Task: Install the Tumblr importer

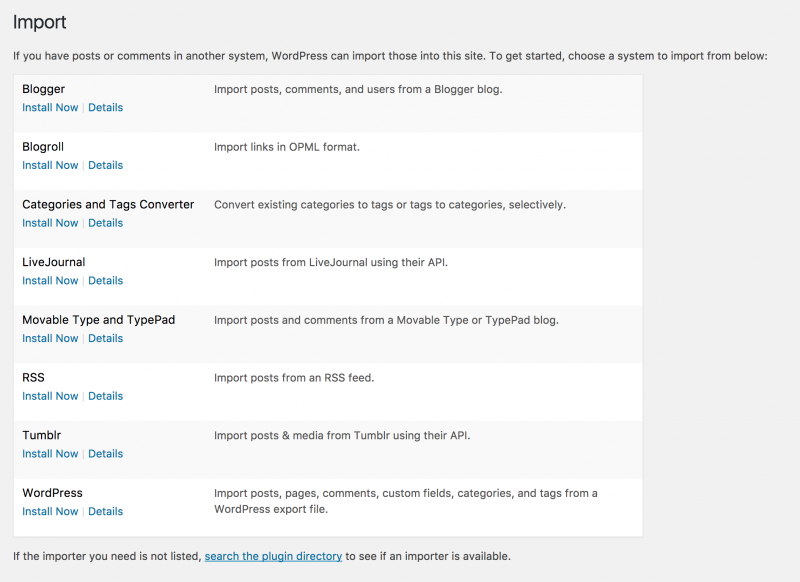Action: tap(50, 453)
